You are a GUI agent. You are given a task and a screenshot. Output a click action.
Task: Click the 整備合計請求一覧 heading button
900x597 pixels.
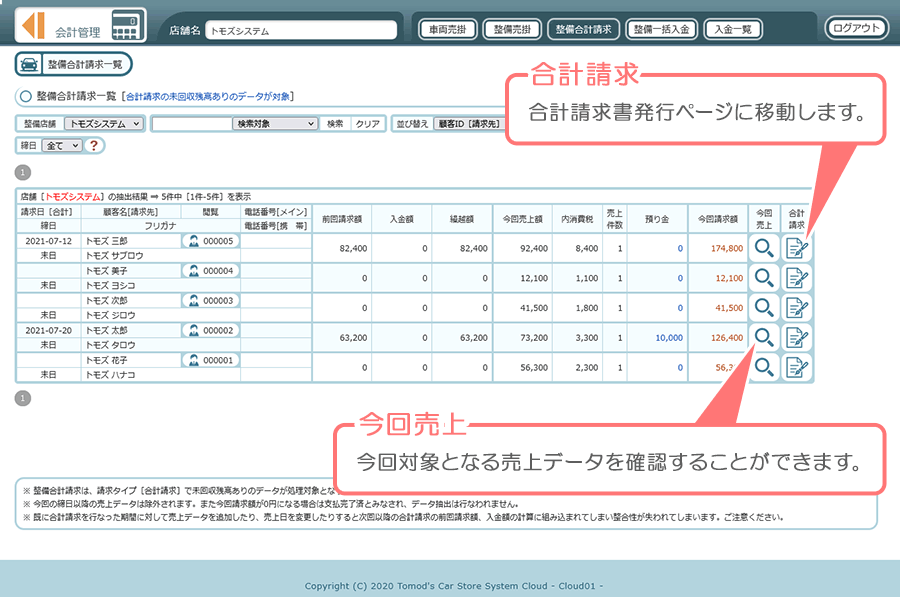point(74,64)
